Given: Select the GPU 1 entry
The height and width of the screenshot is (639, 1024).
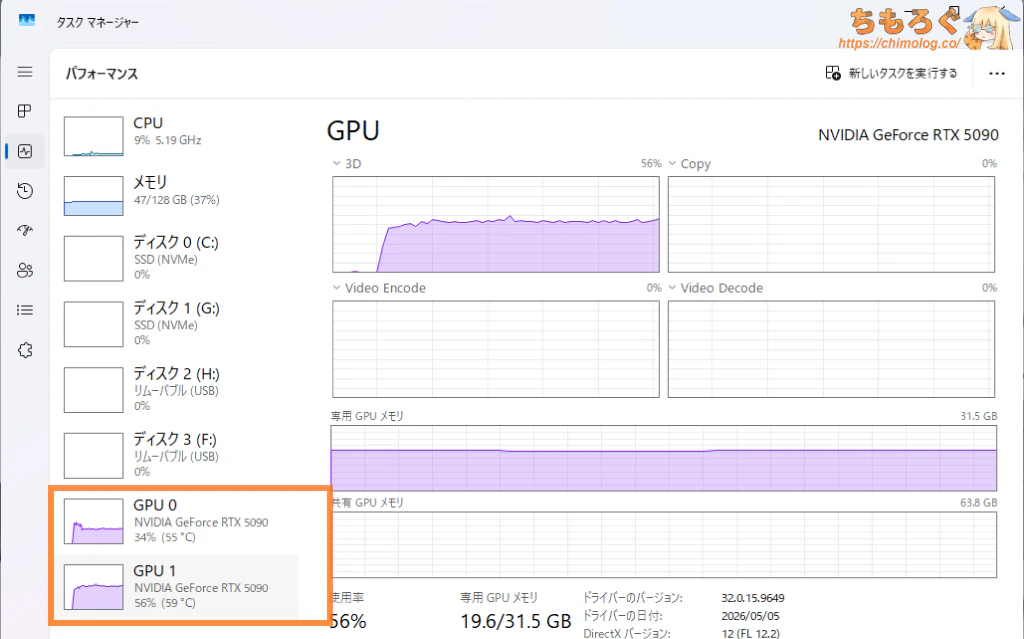Looking at the screenshot, I should [174, 587].
